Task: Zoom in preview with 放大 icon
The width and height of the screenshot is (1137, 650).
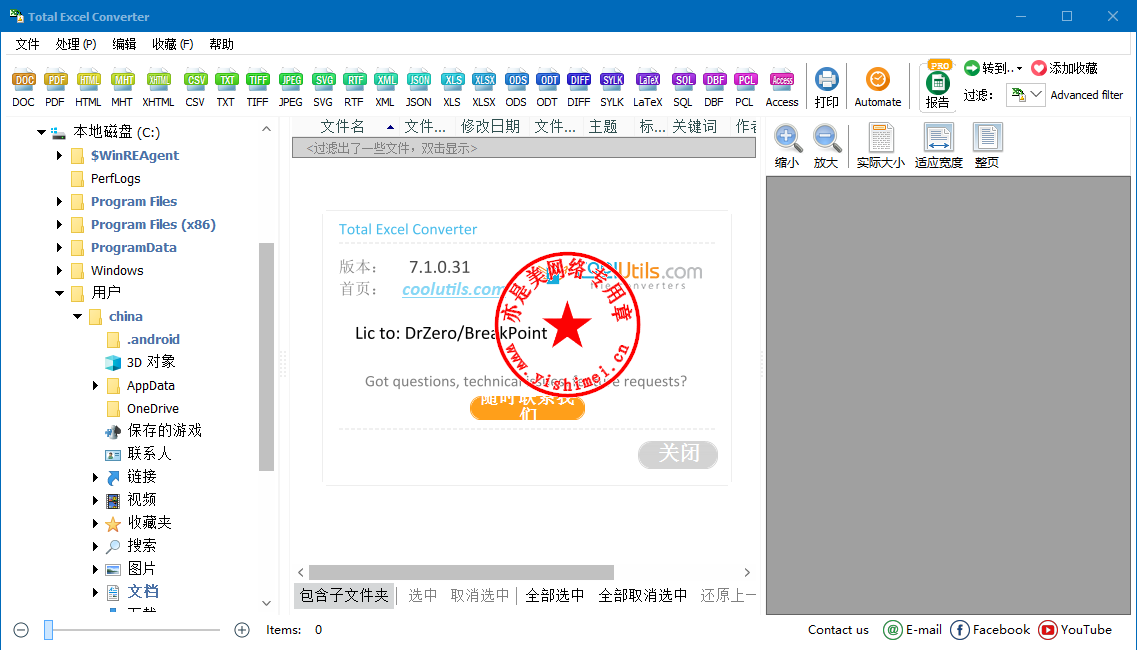Action: click(x=826, y=146)
